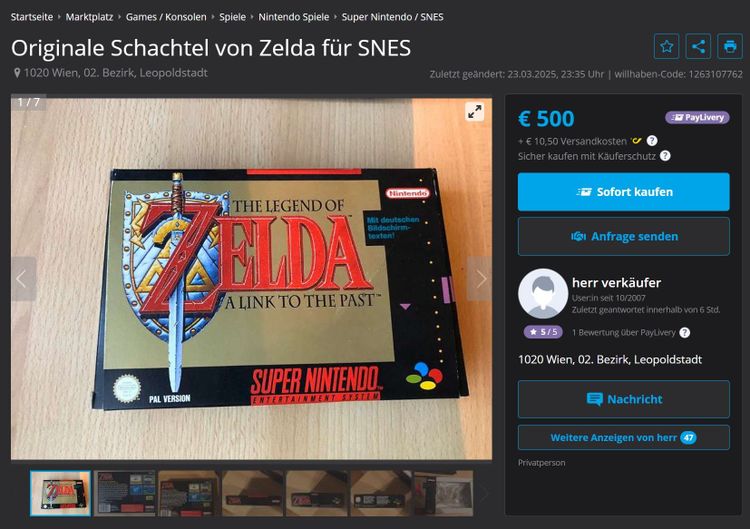Click the PayLivery badge
The image size is (750, 529).
point(697,117)
